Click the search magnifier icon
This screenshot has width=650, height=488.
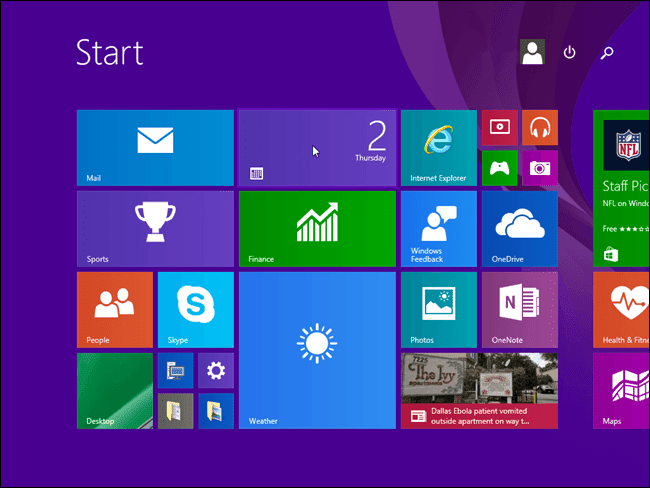click(607, 53)
